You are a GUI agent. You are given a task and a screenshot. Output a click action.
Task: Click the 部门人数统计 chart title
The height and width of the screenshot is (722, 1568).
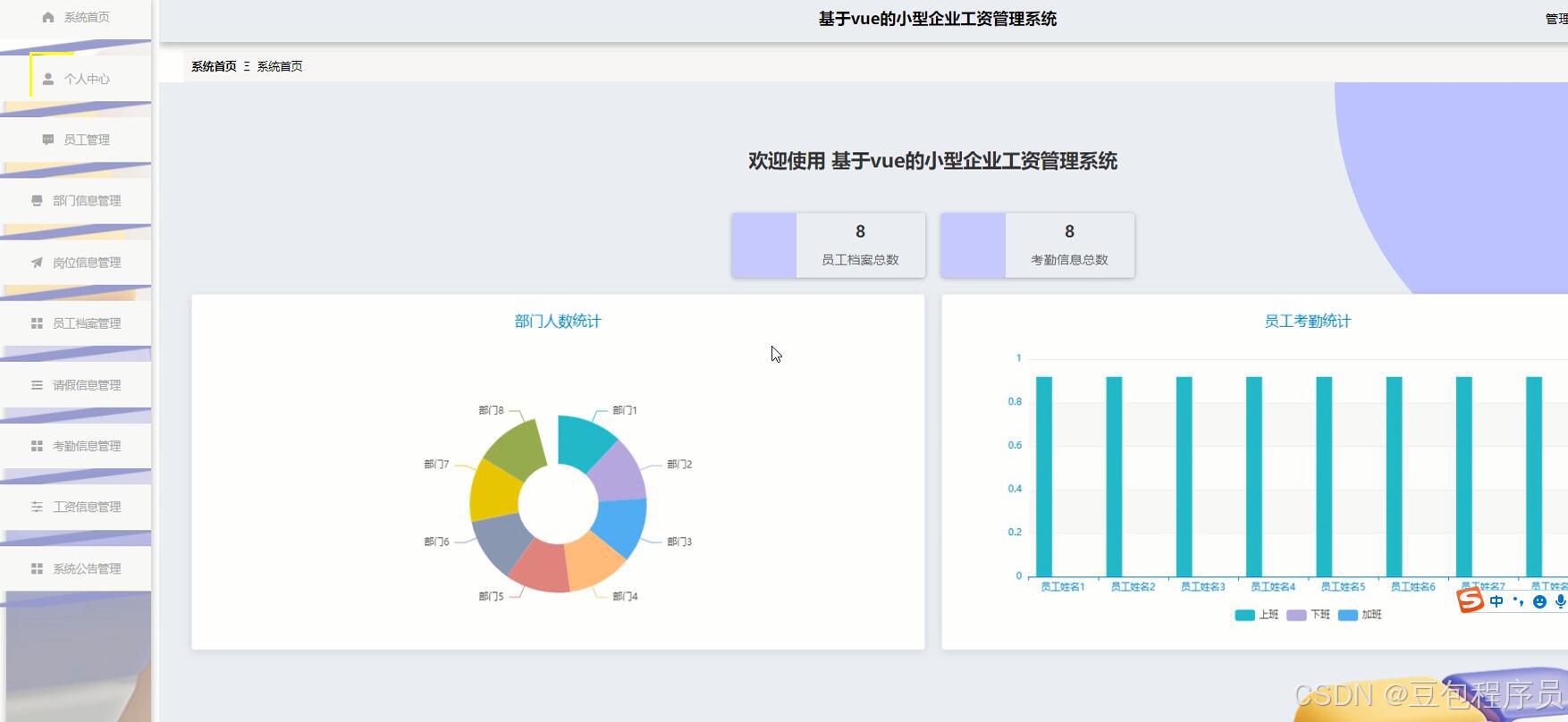[x=558, y=321]
